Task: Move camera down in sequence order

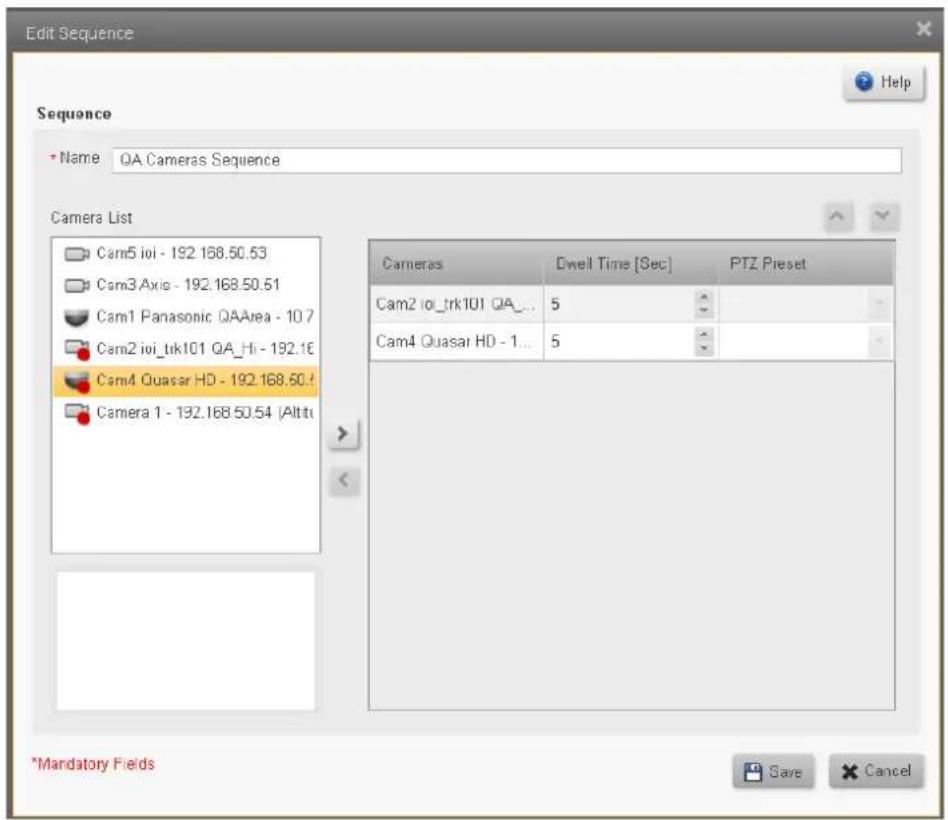Action: point(883,216)
